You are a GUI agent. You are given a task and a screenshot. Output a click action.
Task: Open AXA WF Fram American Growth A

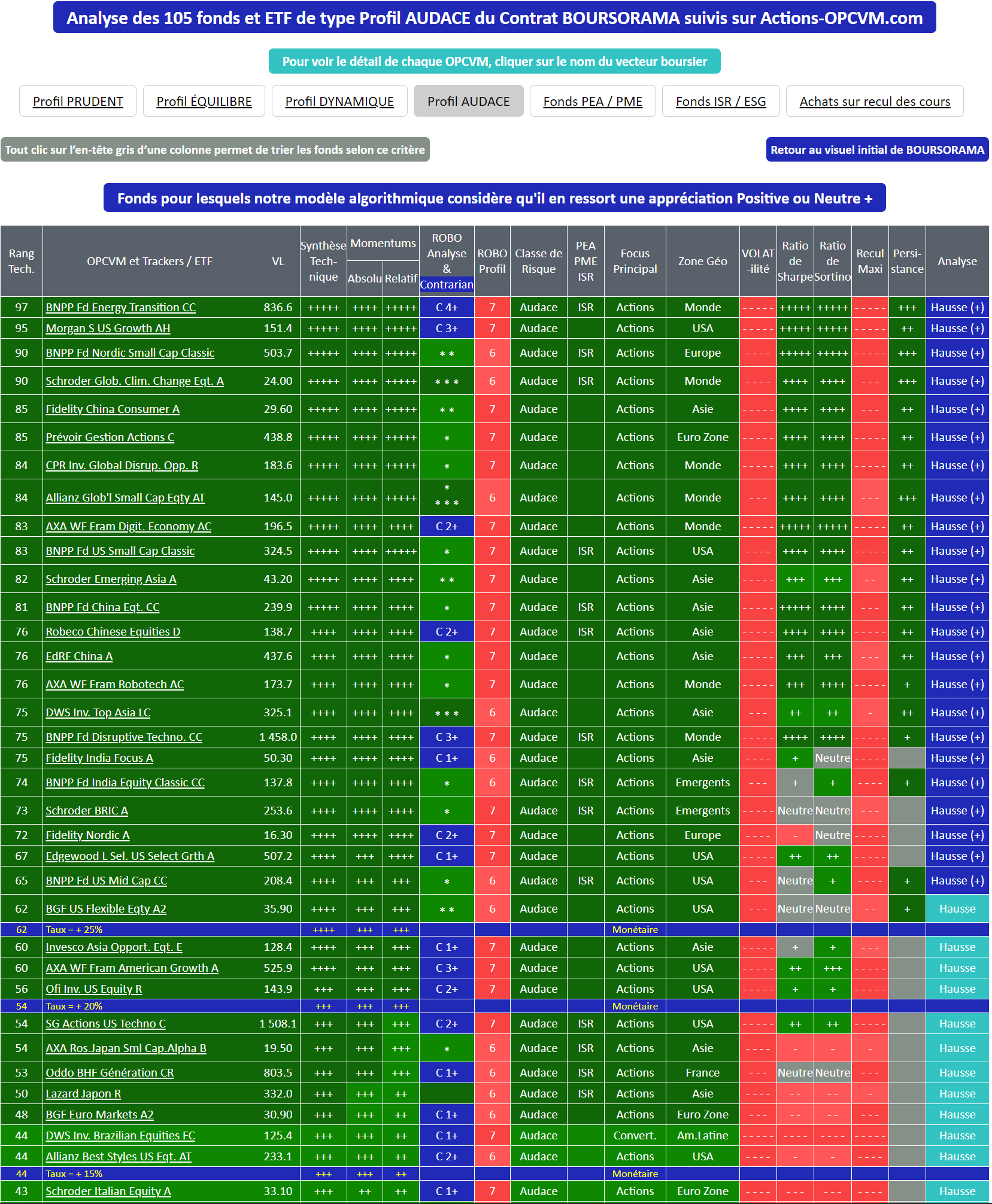tap(132, 968)
